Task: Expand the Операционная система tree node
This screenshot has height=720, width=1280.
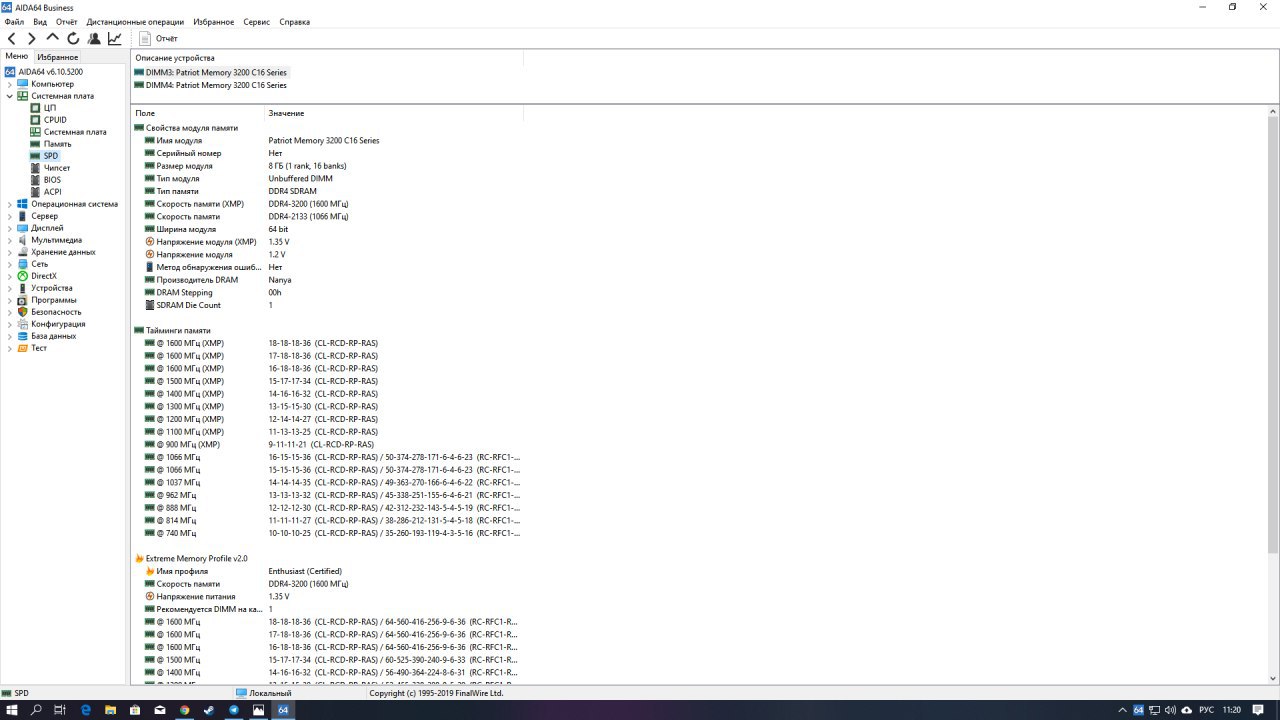Action: tap(10, 204)
